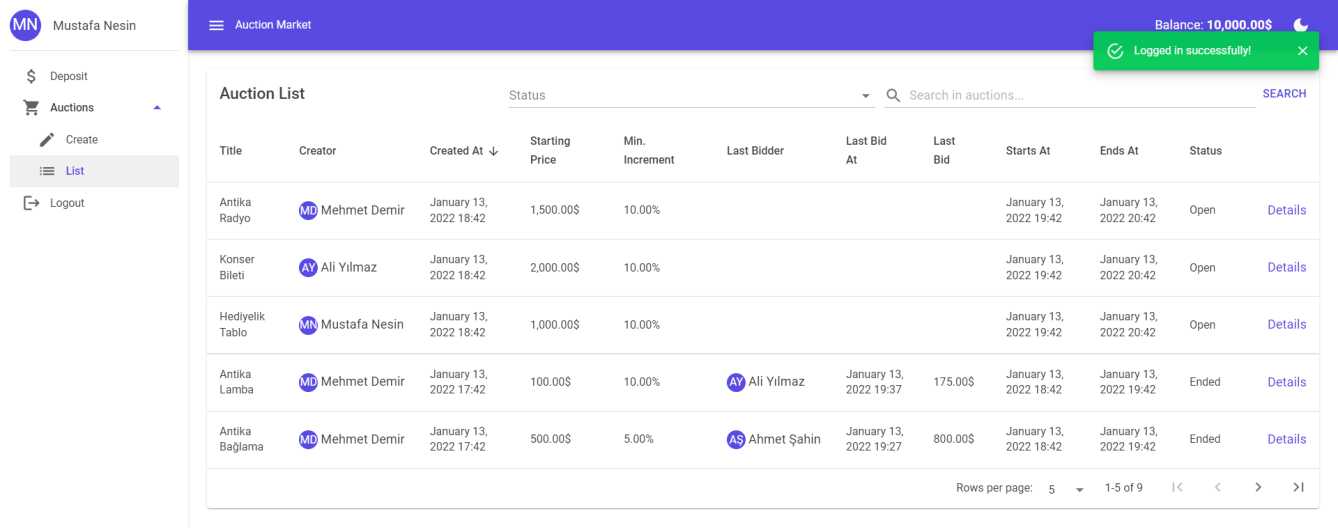Click the 175.00$ last bid value

click(953, 382)
